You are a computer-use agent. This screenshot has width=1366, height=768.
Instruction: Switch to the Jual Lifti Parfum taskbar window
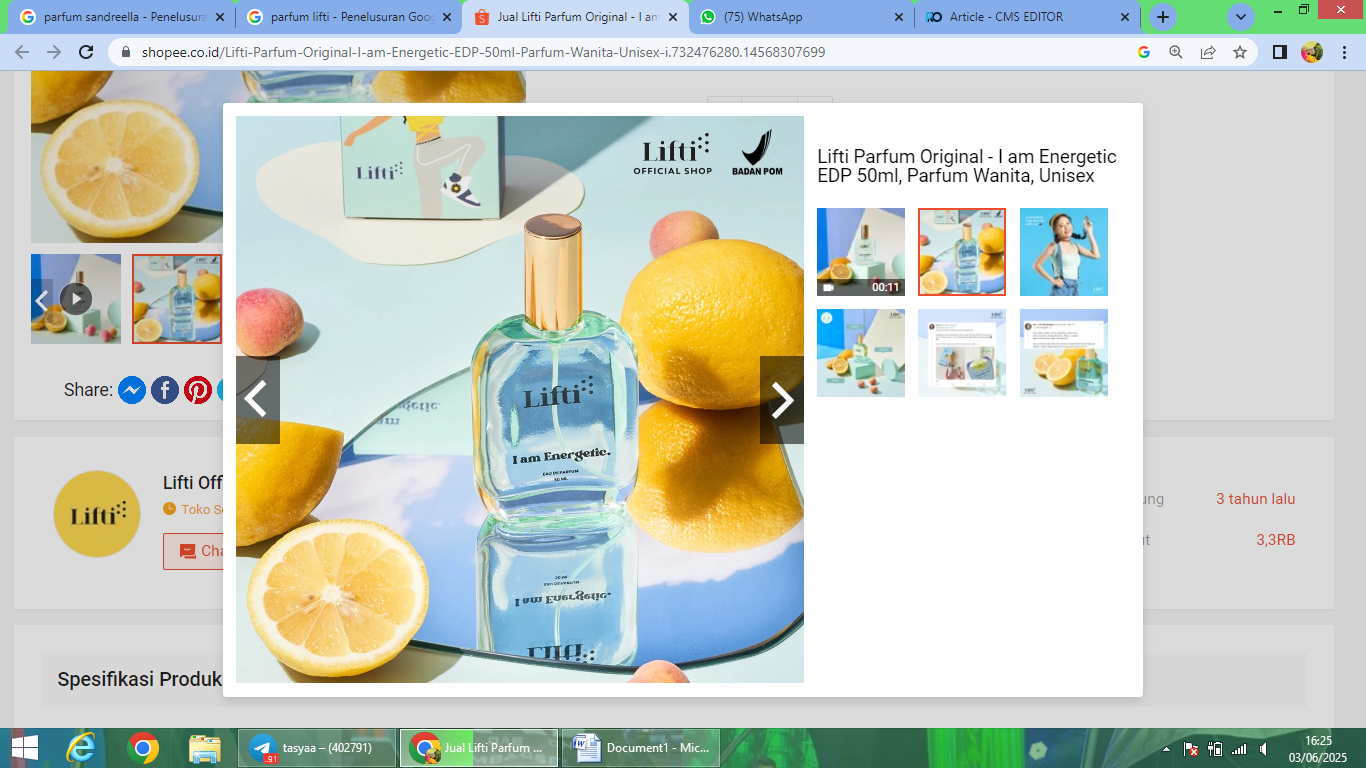point(479,748)
